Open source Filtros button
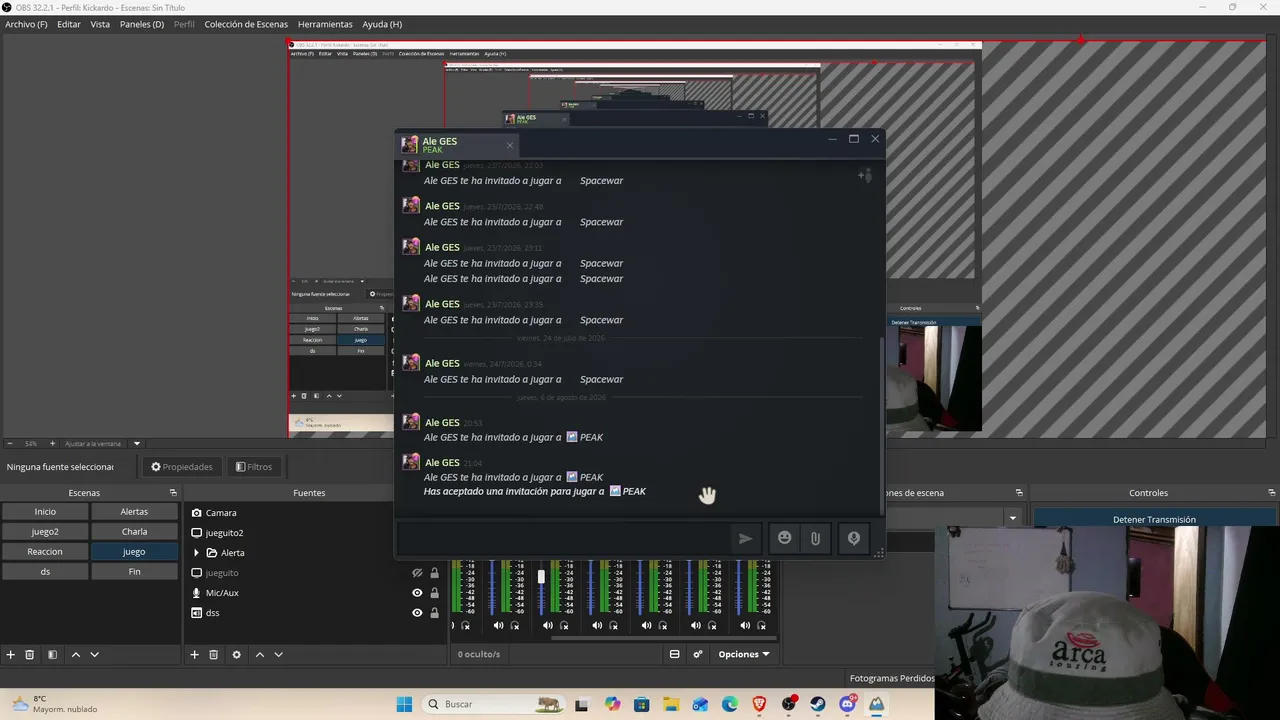 coord(254,467)
